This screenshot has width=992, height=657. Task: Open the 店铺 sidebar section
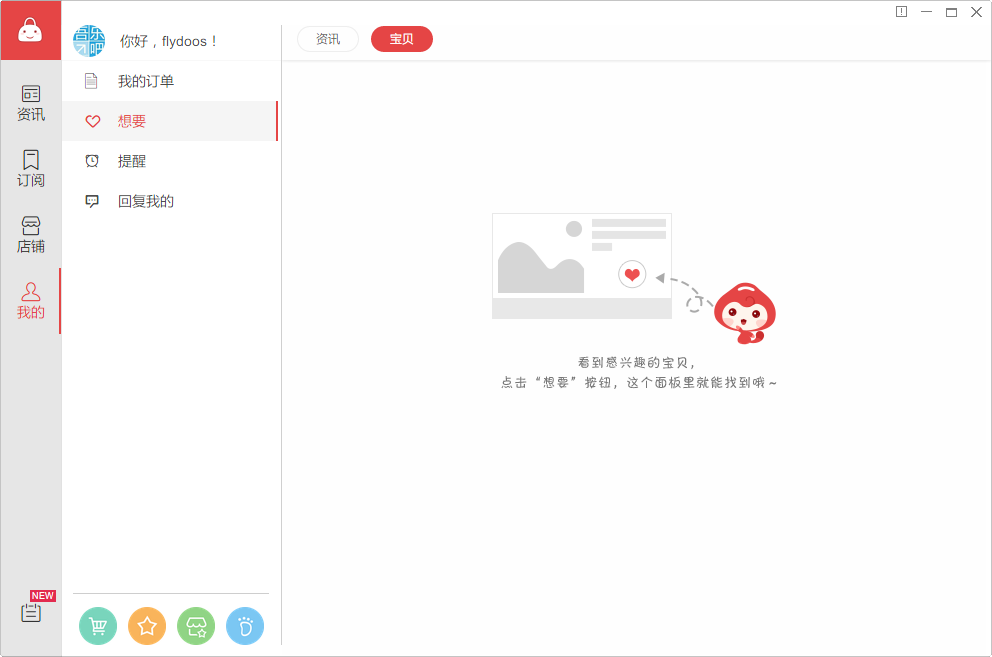pos(30,234)
